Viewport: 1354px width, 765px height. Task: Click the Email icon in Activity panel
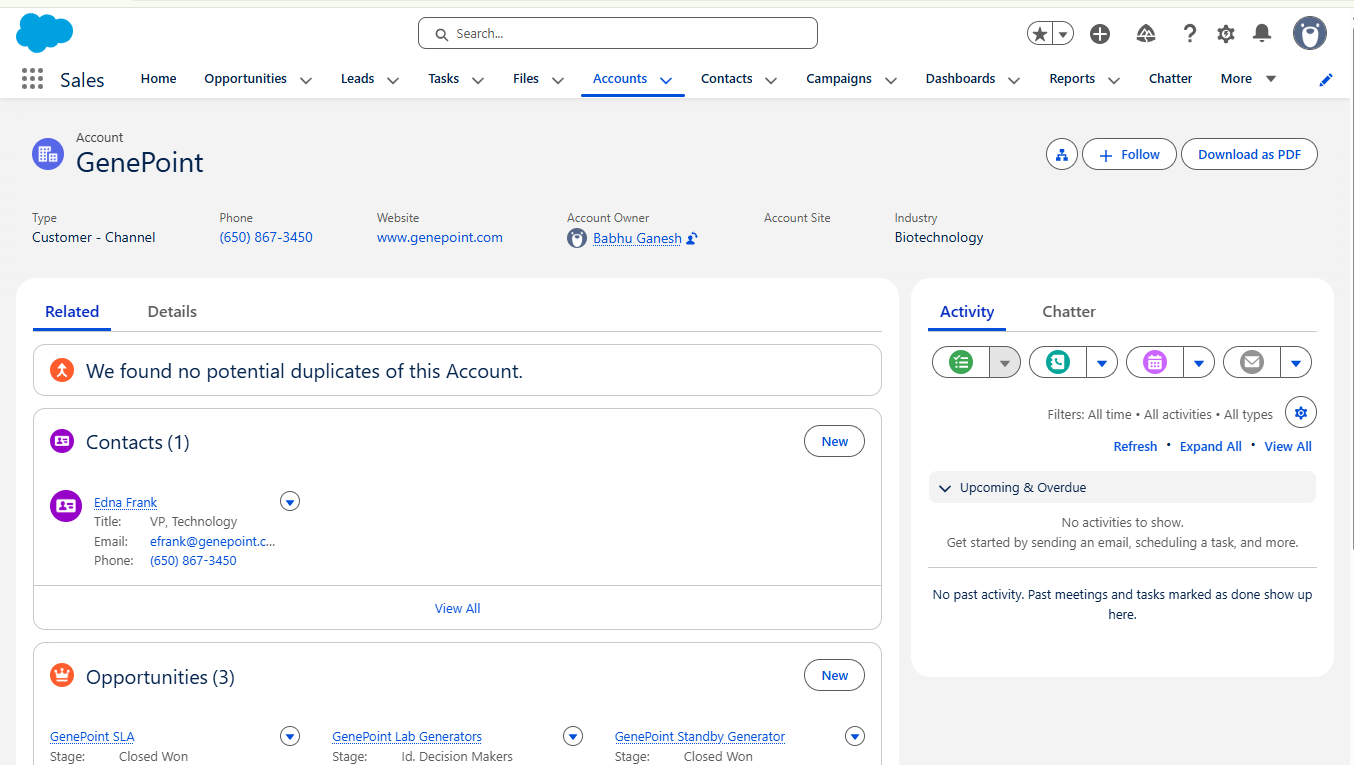[x=1252, y=362]
